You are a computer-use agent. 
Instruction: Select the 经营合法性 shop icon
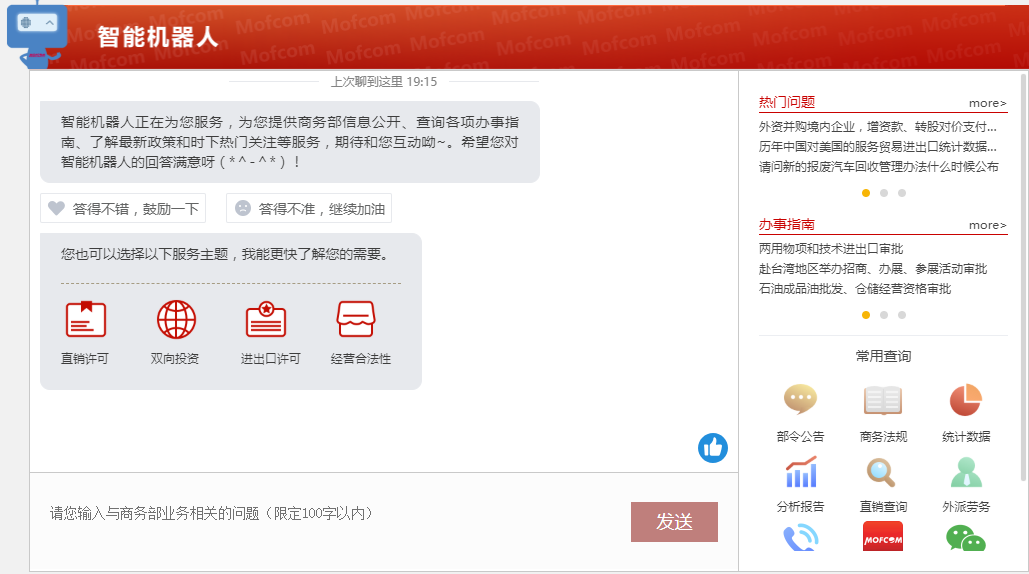pyautogui.click(x=356, y=320)
